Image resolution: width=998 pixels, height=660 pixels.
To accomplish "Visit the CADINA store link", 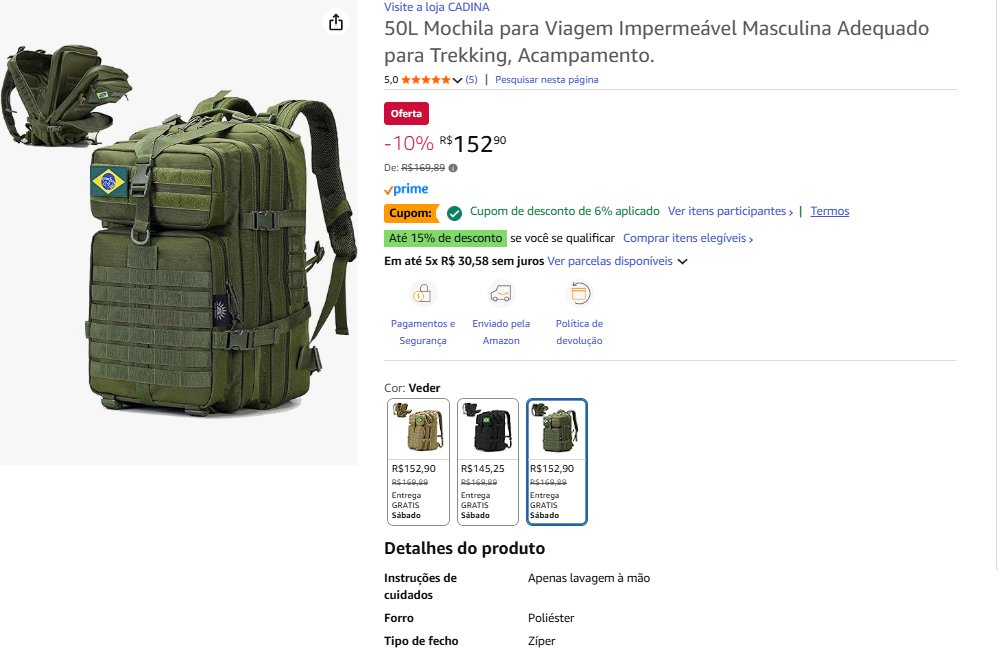I will click(437, 7).
